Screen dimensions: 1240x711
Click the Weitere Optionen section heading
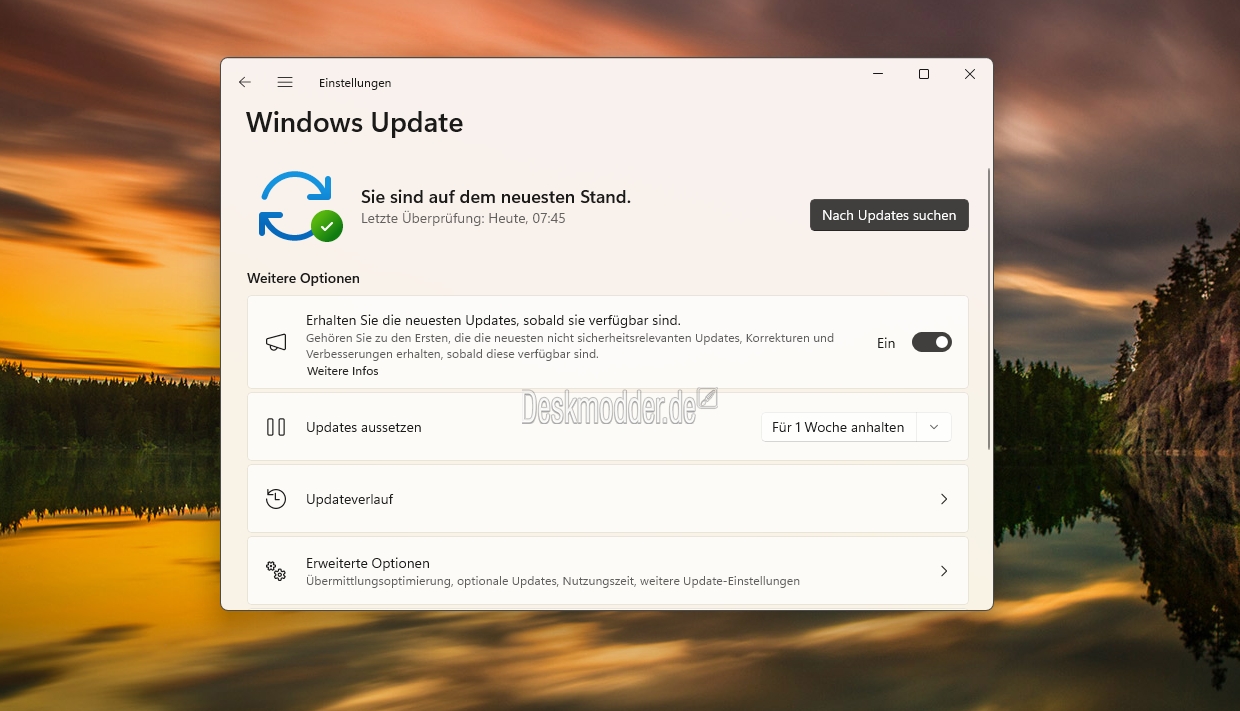[303, 278]
